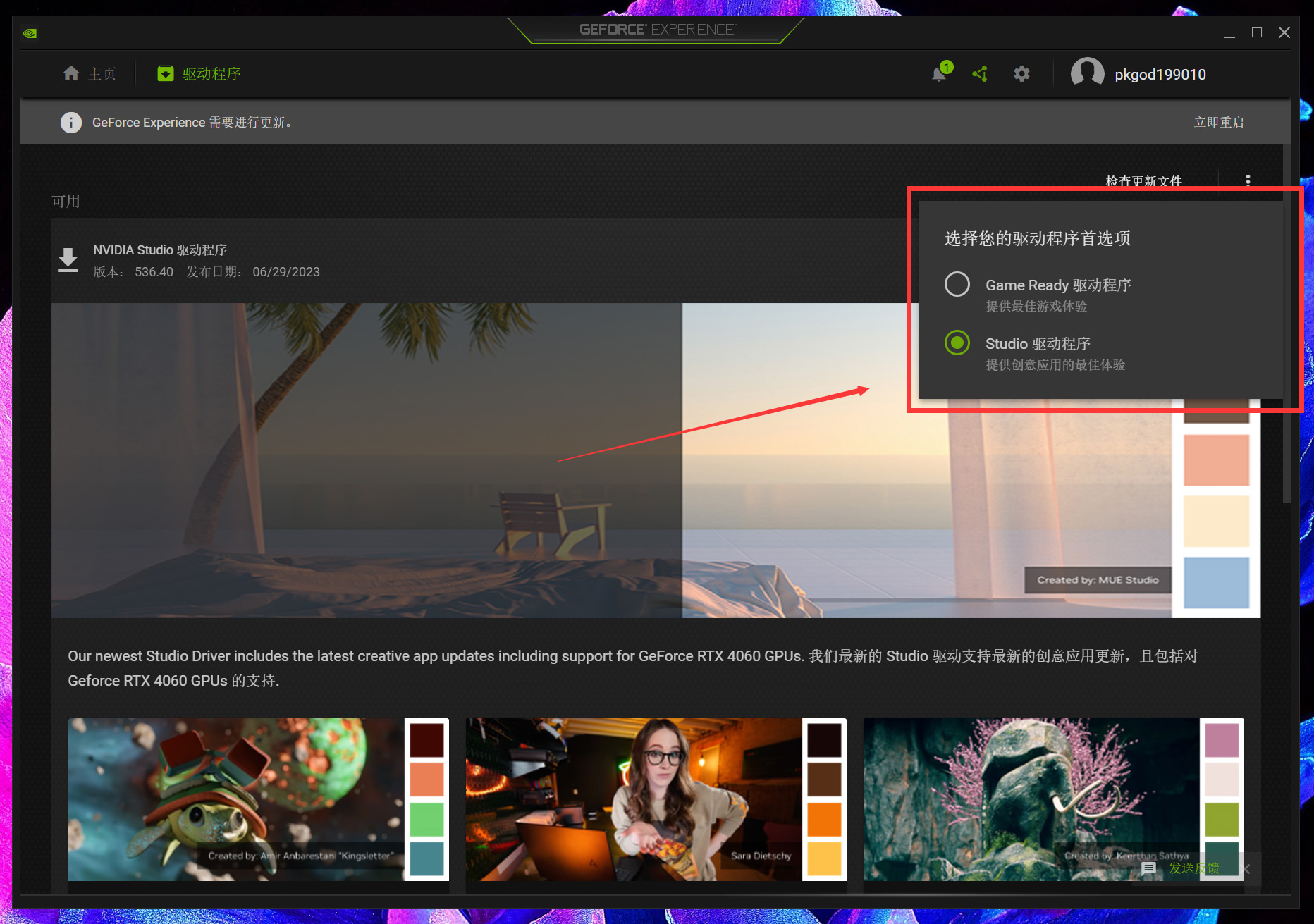The image size is (1314, 924).
Task: Open the notifications bell icon
Action: pos(939,74)
